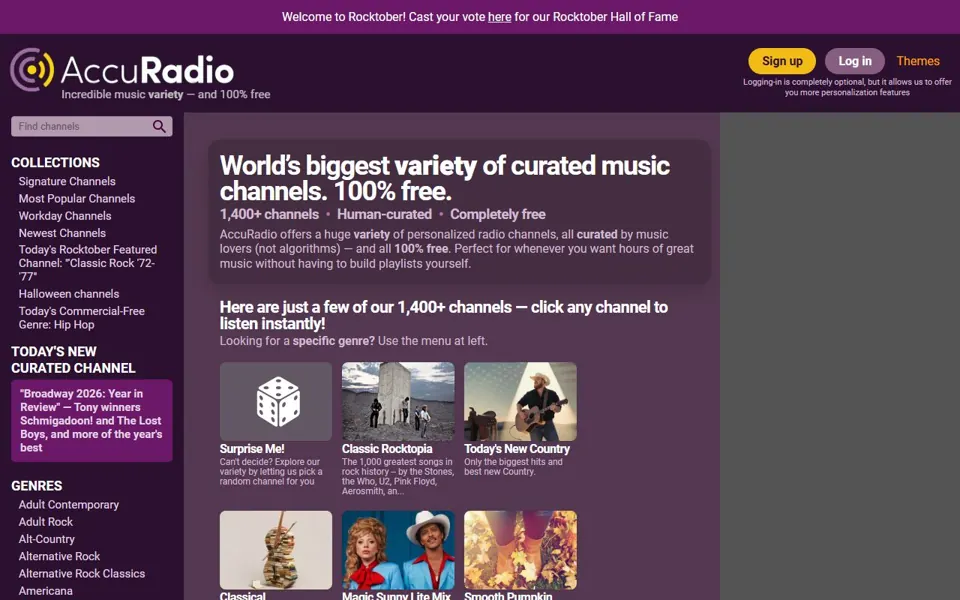Play Today's New Country channel thumbnail
Image resolution: width=960 pixels, height=600 pixels.
pos(520,402)
